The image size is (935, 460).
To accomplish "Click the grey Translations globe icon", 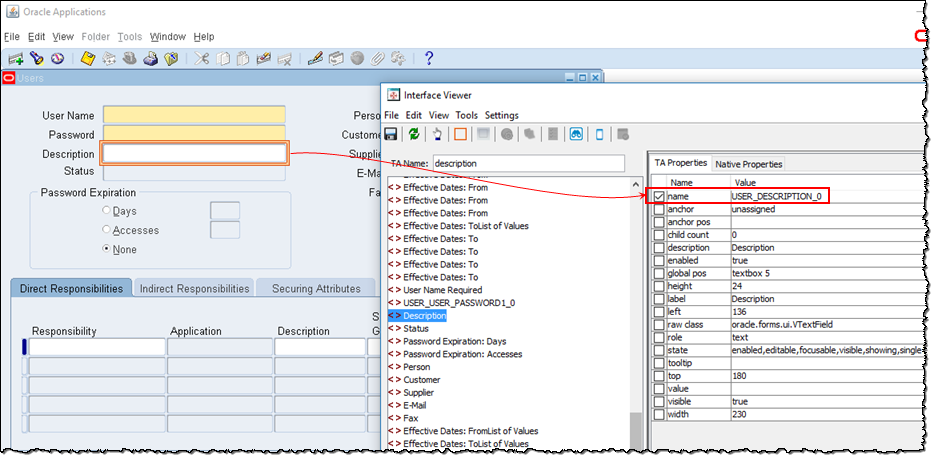I will [x=357, y=58].
